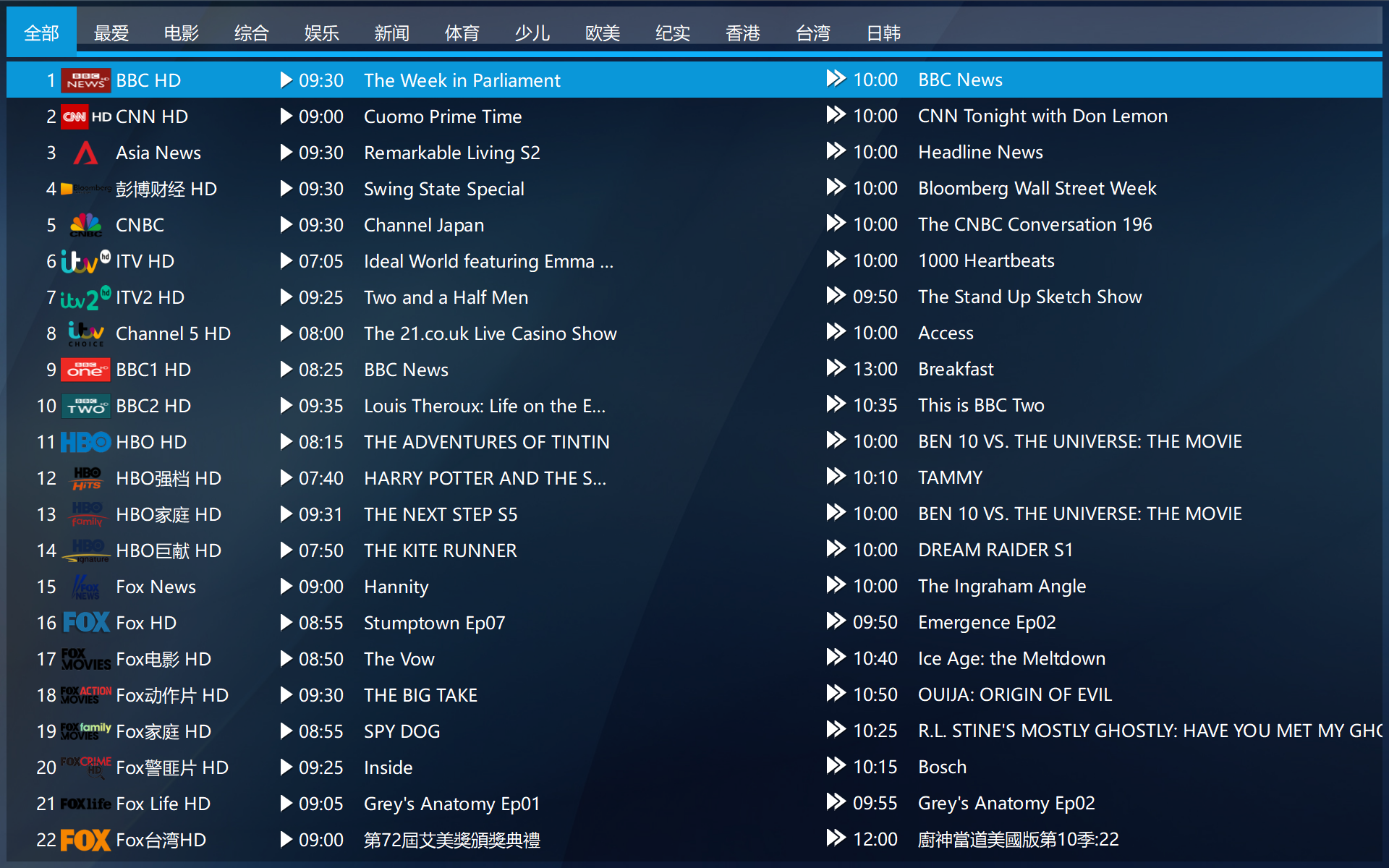Image resolution: width=1389 pixels, height=868 pixels.
Task: Click the Fox Crime HD logo
Action: click(85, 766)
